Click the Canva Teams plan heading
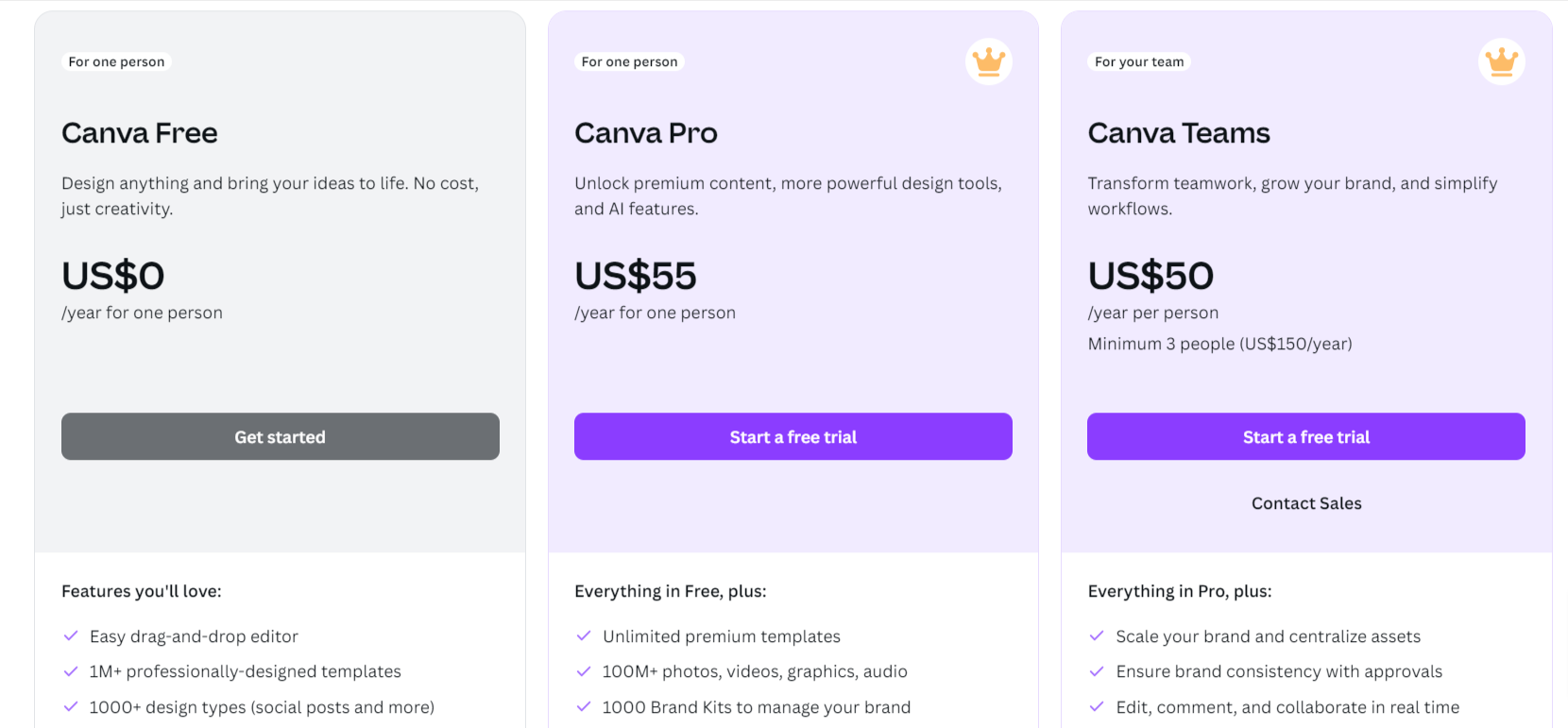The image size is (1568, 728). pyautogui.click(x=1179, y=133)
